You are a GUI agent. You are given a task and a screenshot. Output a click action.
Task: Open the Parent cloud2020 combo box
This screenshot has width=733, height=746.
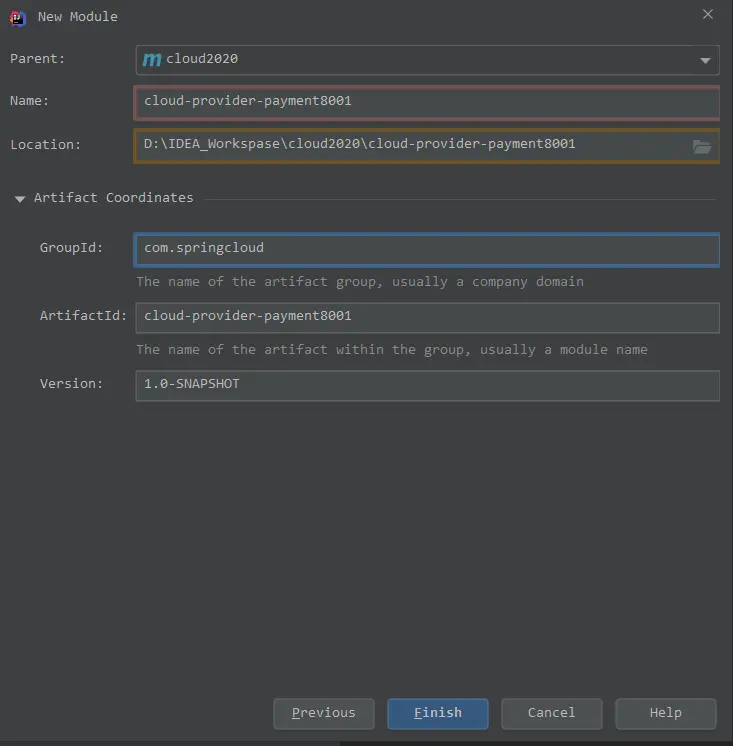pos(427,60)
